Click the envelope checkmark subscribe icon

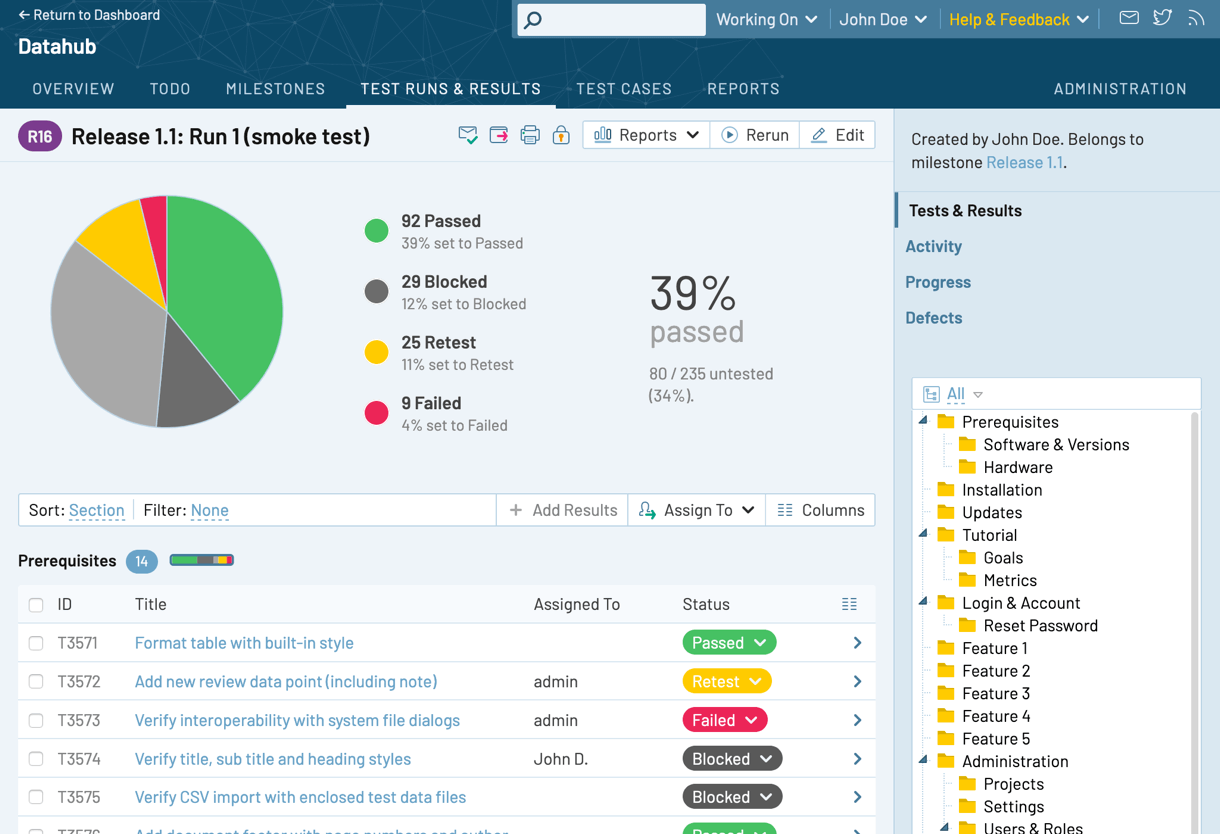[467, 135]
